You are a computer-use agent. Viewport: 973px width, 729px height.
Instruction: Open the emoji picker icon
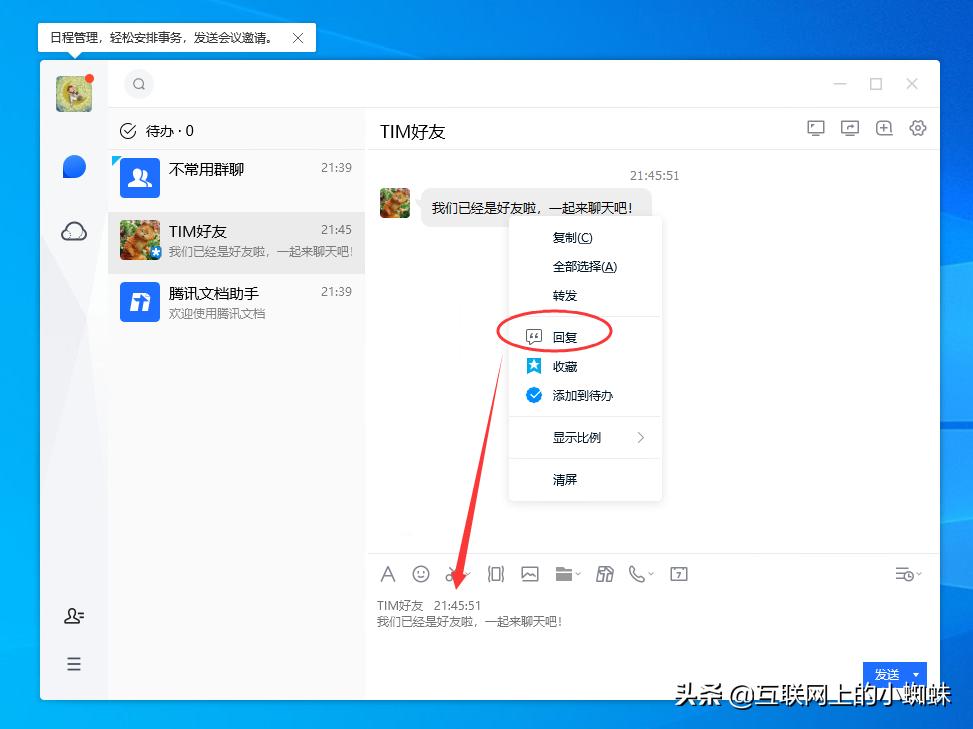click(x=421, y=575)
